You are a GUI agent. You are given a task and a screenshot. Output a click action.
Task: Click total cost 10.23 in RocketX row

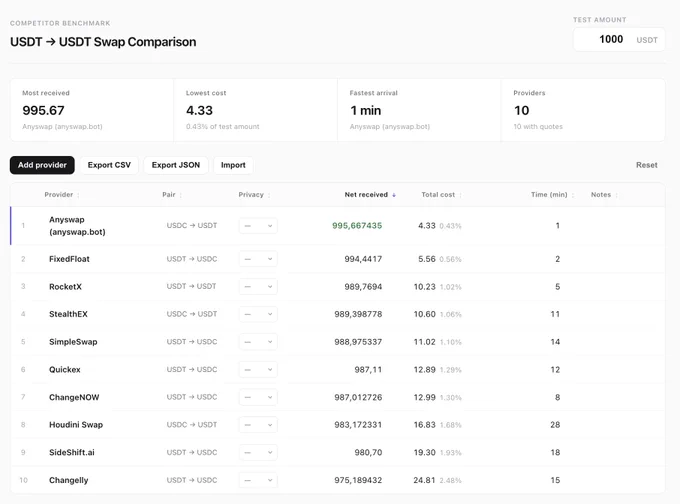[x=425, y=287]
